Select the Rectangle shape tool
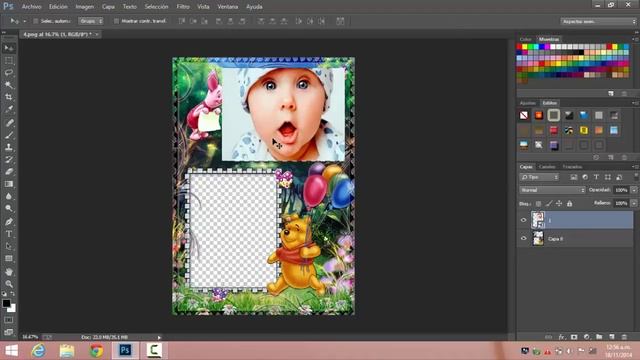 (9, 258)
